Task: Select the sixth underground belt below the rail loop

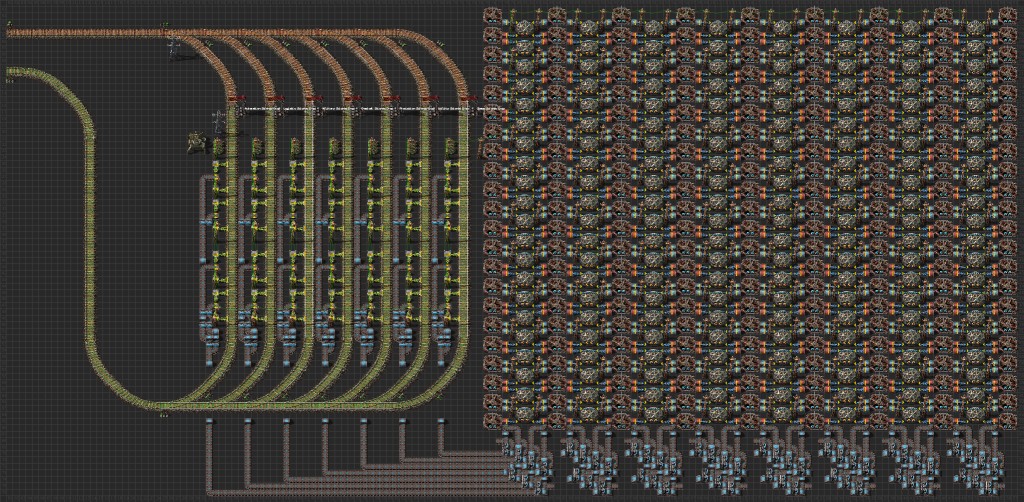Action: point(402,421)
